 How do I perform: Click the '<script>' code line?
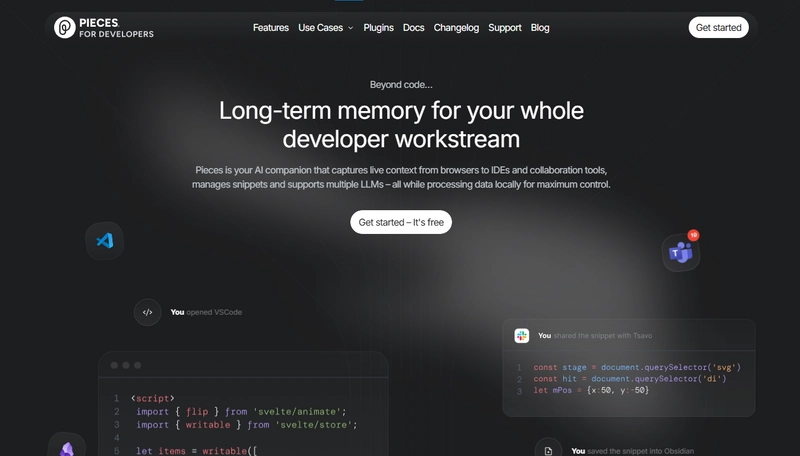[x=153, y=398]
